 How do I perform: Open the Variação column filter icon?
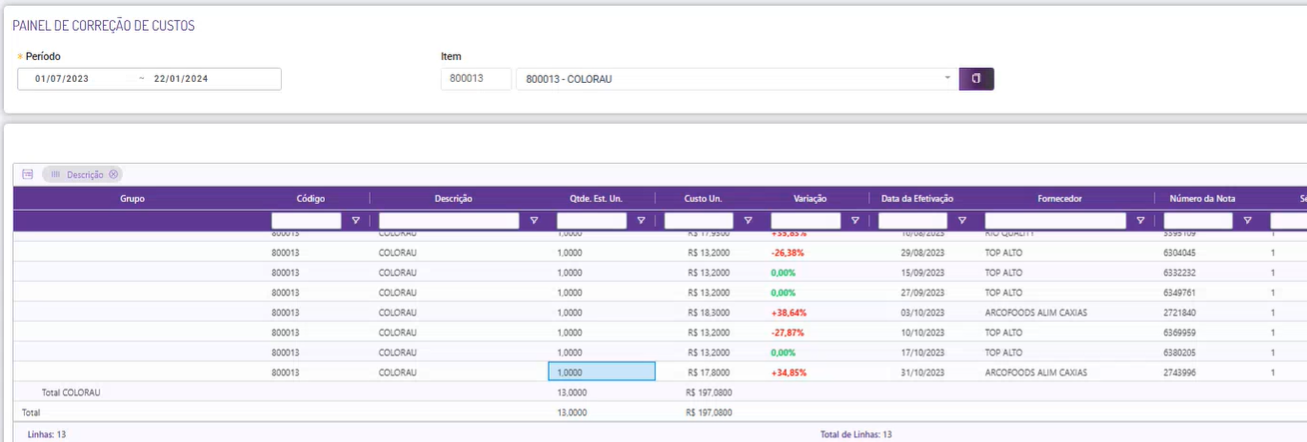pyautogui.click(x=855, y=221)
